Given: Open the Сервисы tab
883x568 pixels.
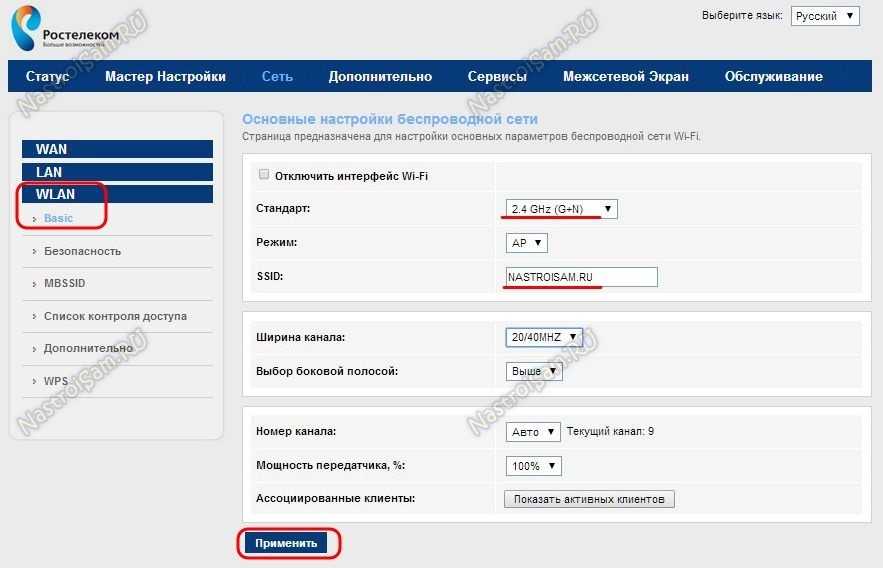Looking at the screenshot, I should (497, 77).
